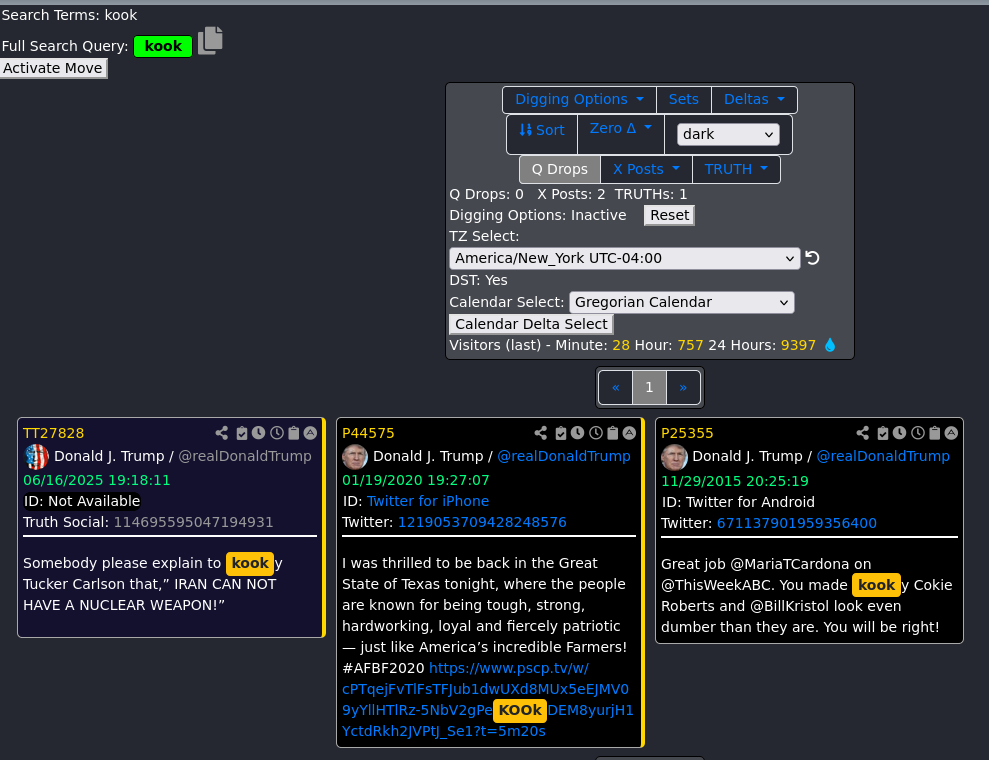This screenshot has height=760, width=989.
Task: Click the Reset button for digging options
Action: tap(669, 215)
